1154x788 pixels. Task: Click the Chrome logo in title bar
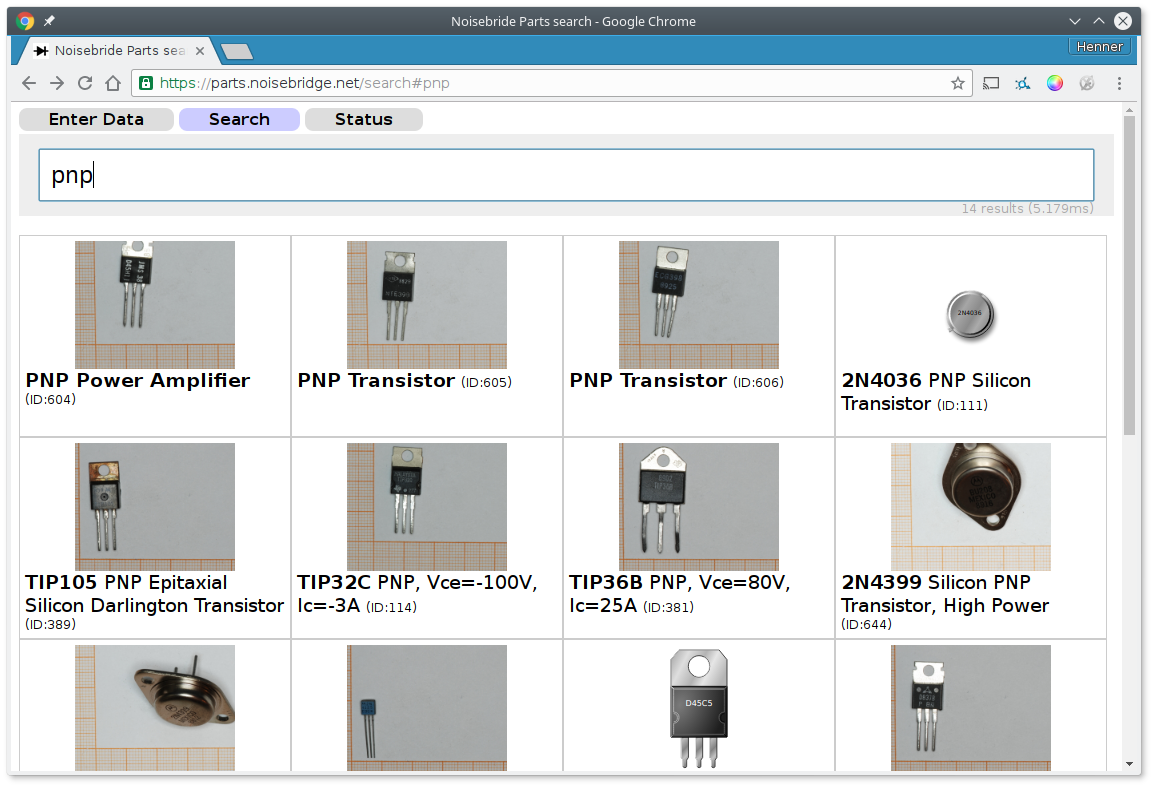25,21
